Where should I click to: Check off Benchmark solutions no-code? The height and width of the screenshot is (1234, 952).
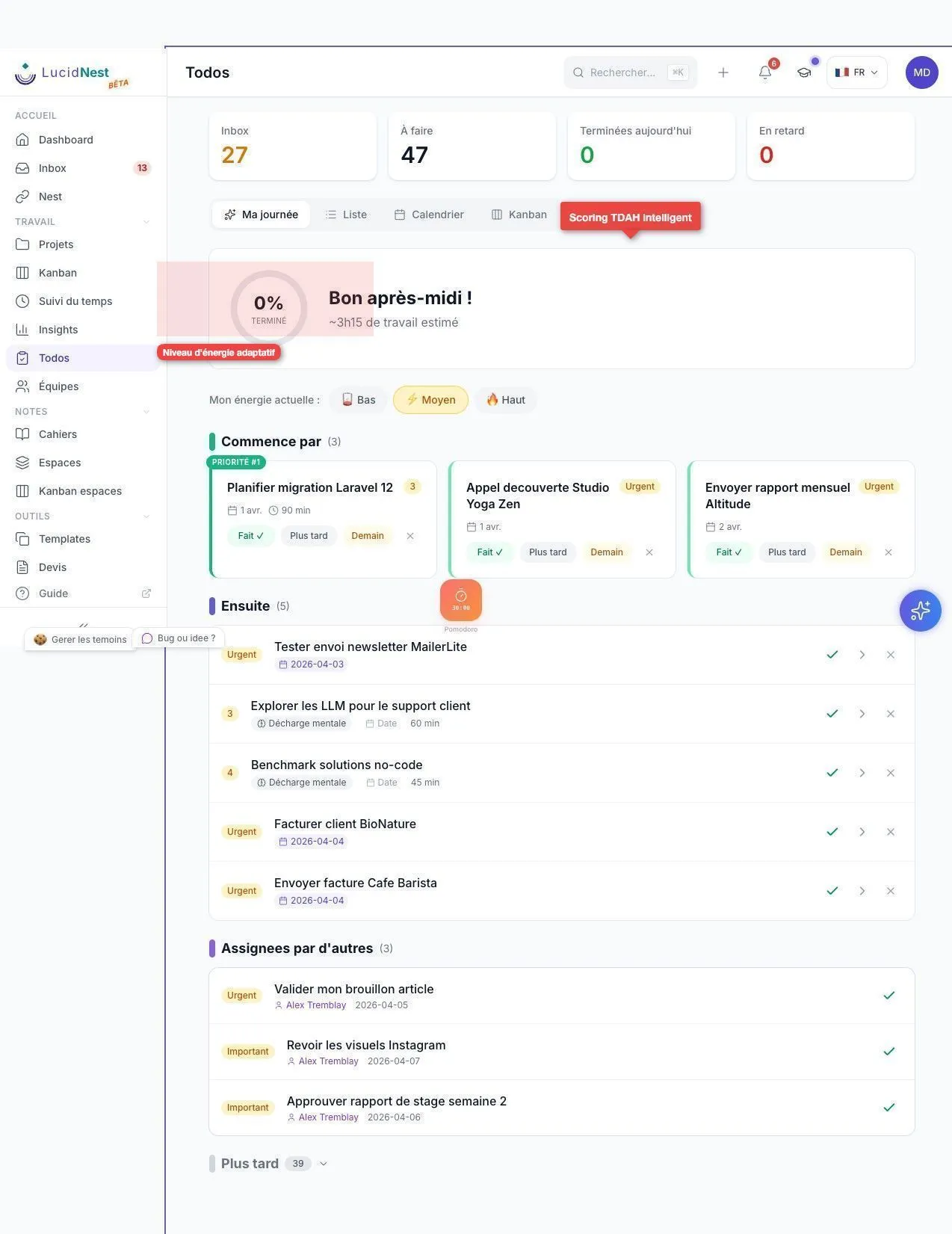pyautogui.click(x=832, y=773)
